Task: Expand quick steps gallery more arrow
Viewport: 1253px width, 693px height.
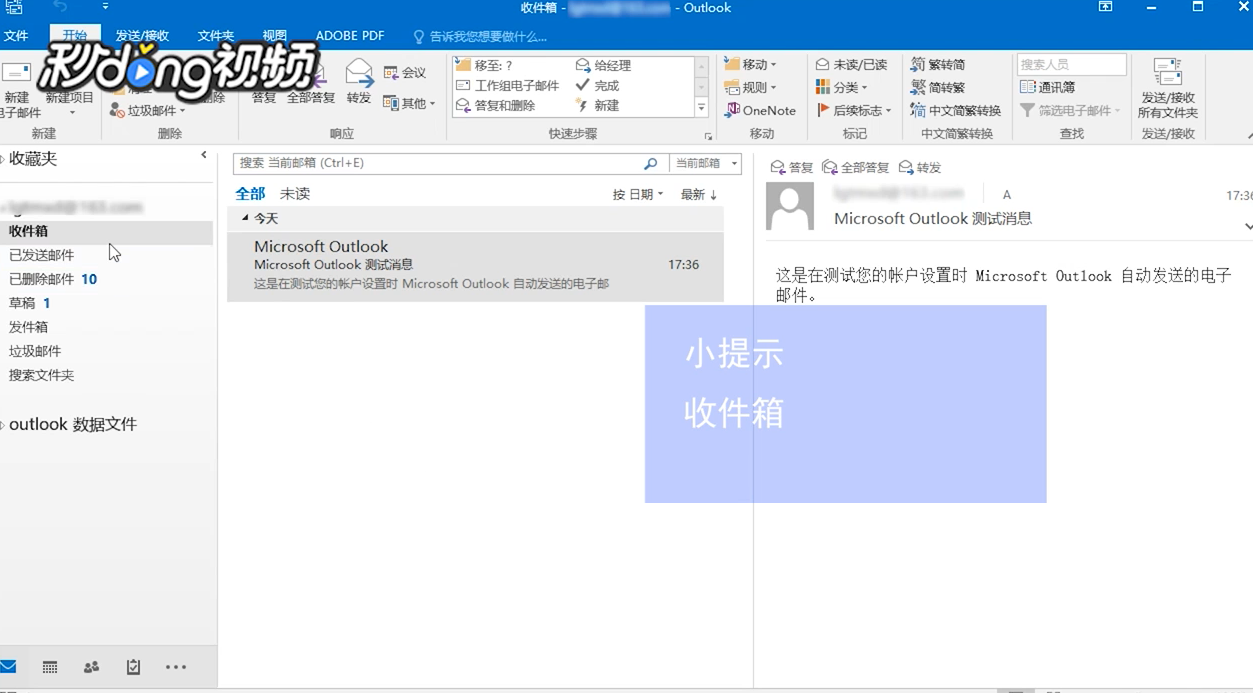Action: [702, 107]
